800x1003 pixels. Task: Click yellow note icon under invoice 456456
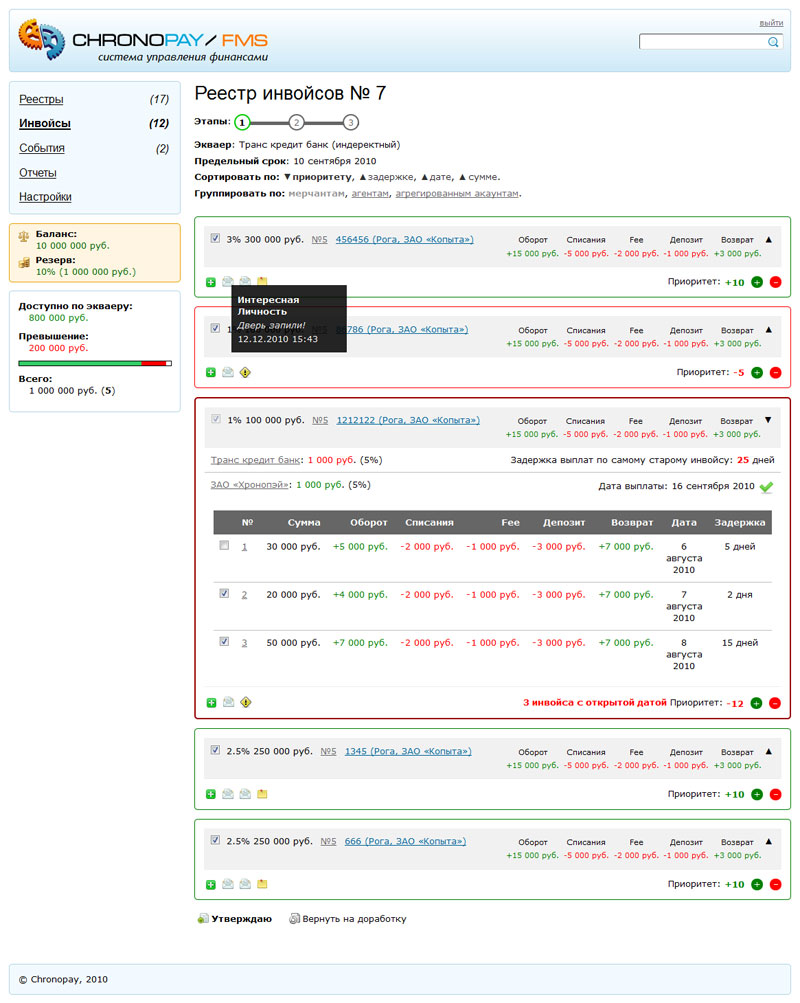coord(262,282)
